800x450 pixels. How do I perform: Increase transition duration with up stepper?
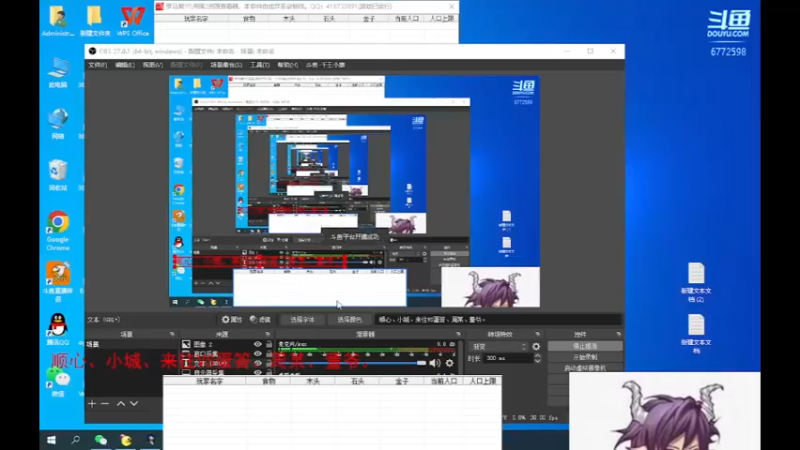[x=537, y=356]
